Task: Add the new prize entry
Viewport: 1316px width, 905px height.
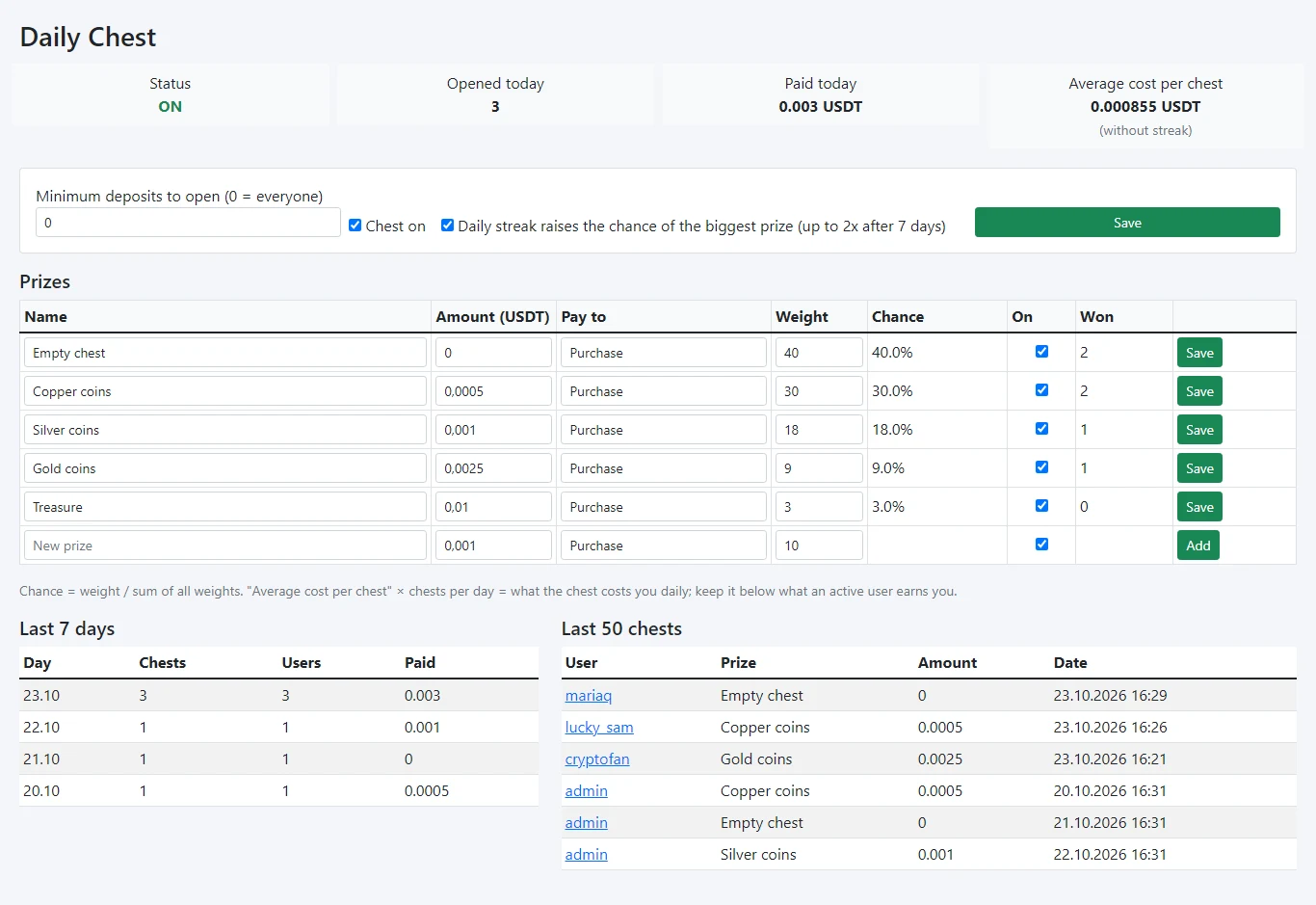Action: pos(1198,546)
